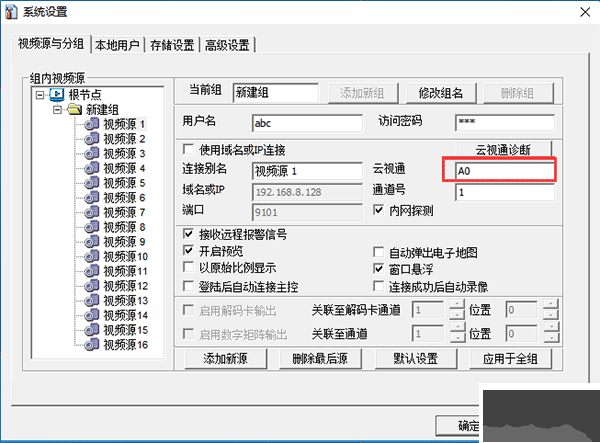Click the camera icon of 视频源12
This screenshot has height=443, width=600.
click(x=92, y=286)
